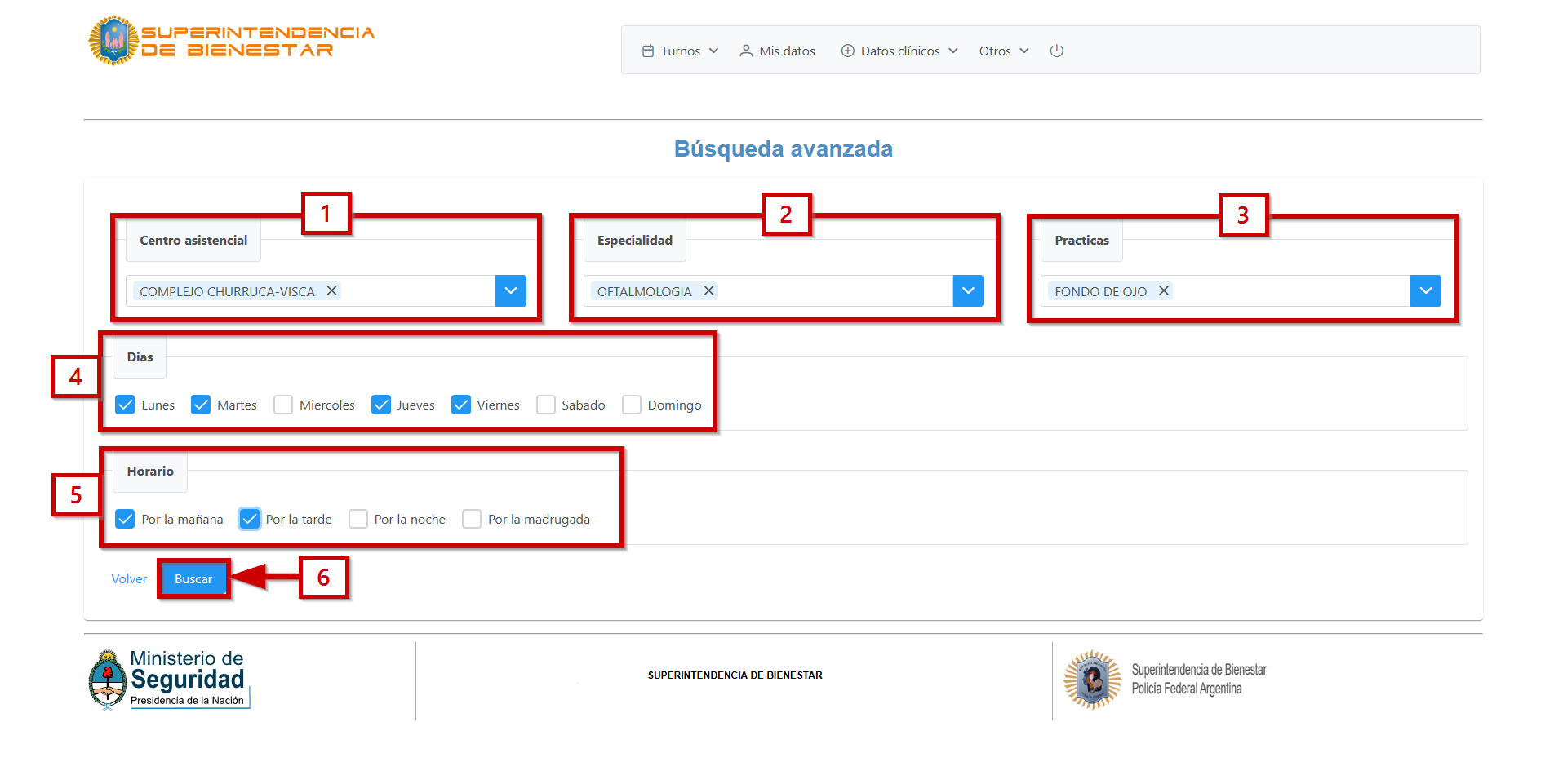
Task: Remove the OFTALMOLOGIA tag
Action: coord(708,290)
